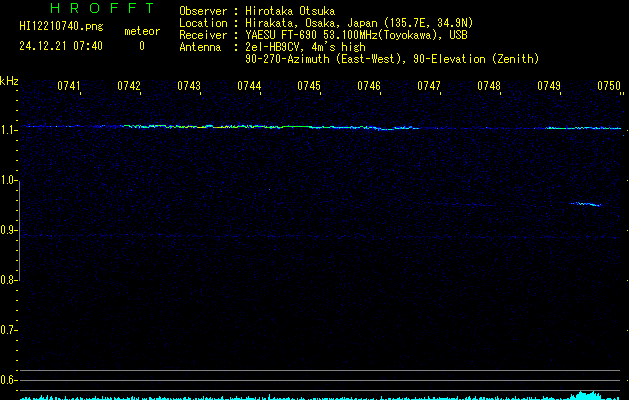629x400 pixels.
Task: Click the 0746 time marker
Action: pos(369,85)
